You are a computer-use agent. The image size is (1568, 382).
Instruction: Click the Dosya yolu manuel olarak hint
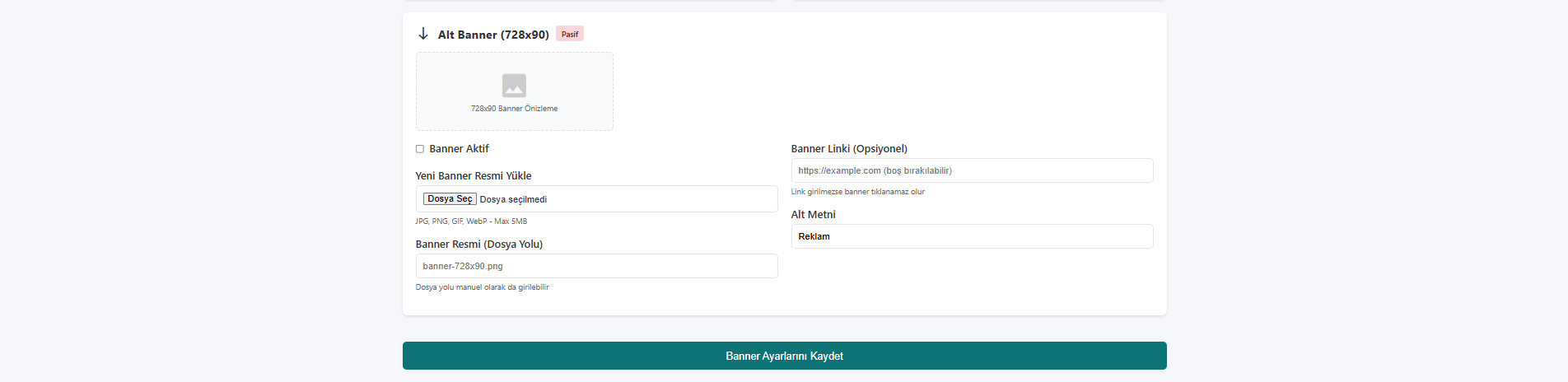pyautogui.click(x=482, y=287)
